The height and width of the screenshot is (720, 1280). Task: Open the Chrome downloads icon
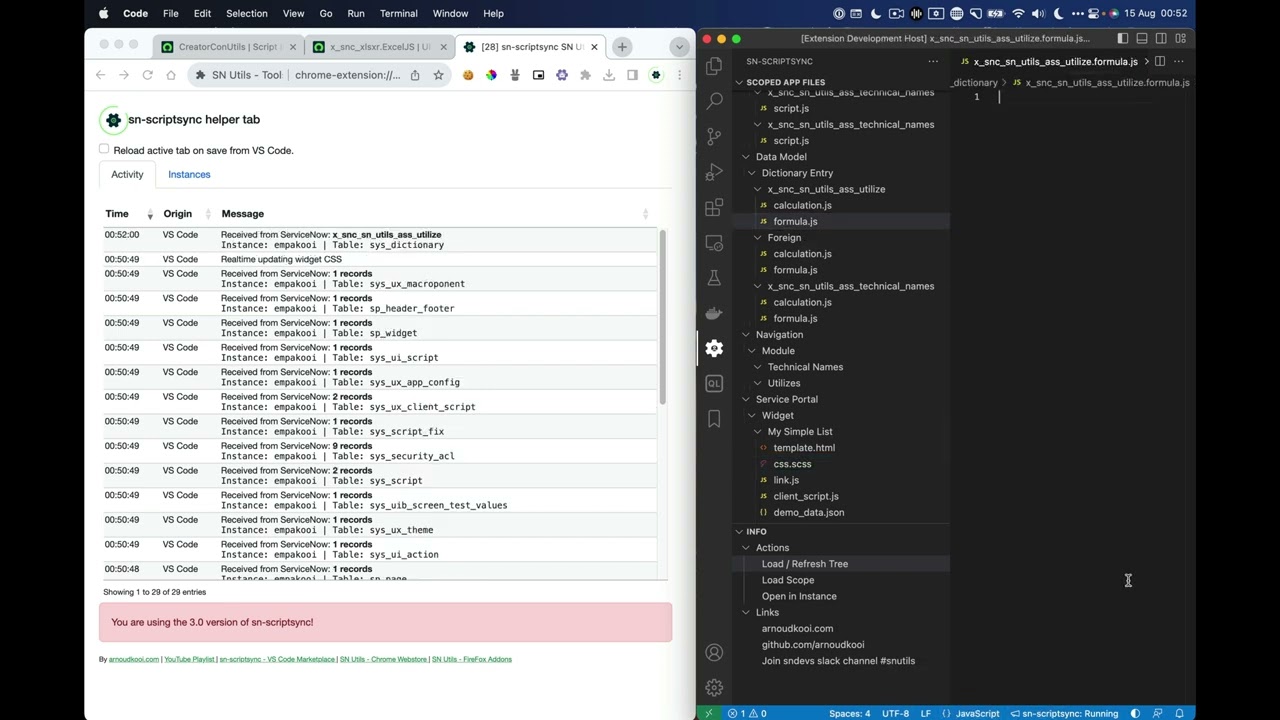tap(608, 75)
